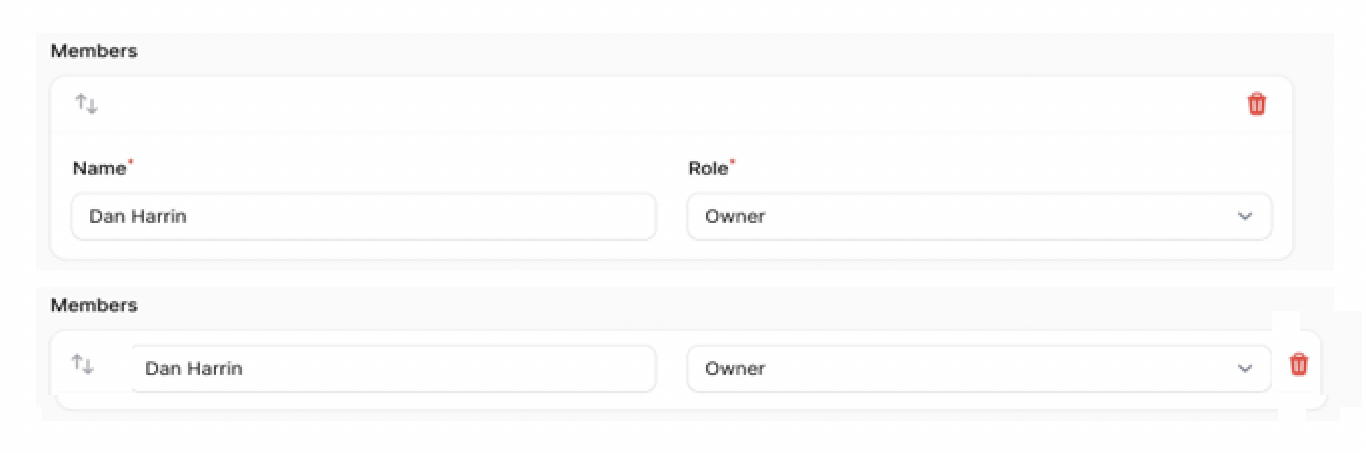Click the Members heading above the labeled form
The image size is (1366, 453).
94,51
